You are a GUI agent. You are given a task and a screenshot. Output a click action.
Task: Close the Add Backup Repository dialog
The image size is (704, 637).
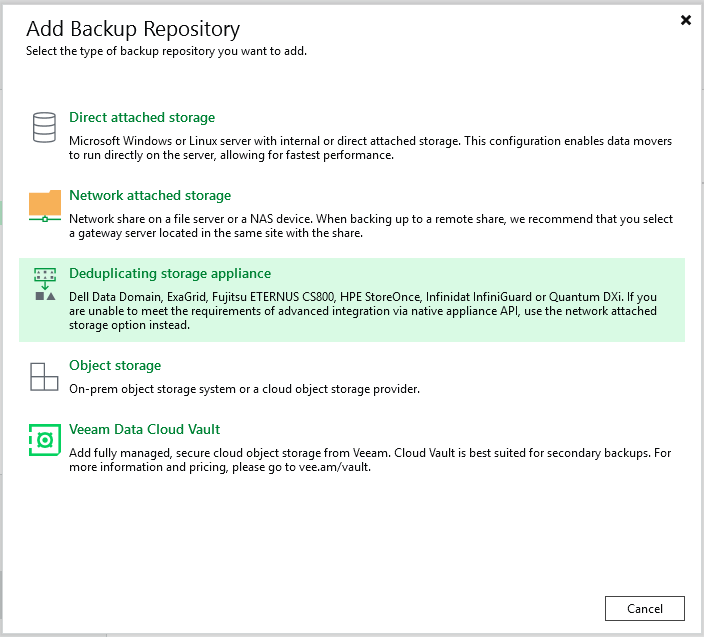click(686, 20)
